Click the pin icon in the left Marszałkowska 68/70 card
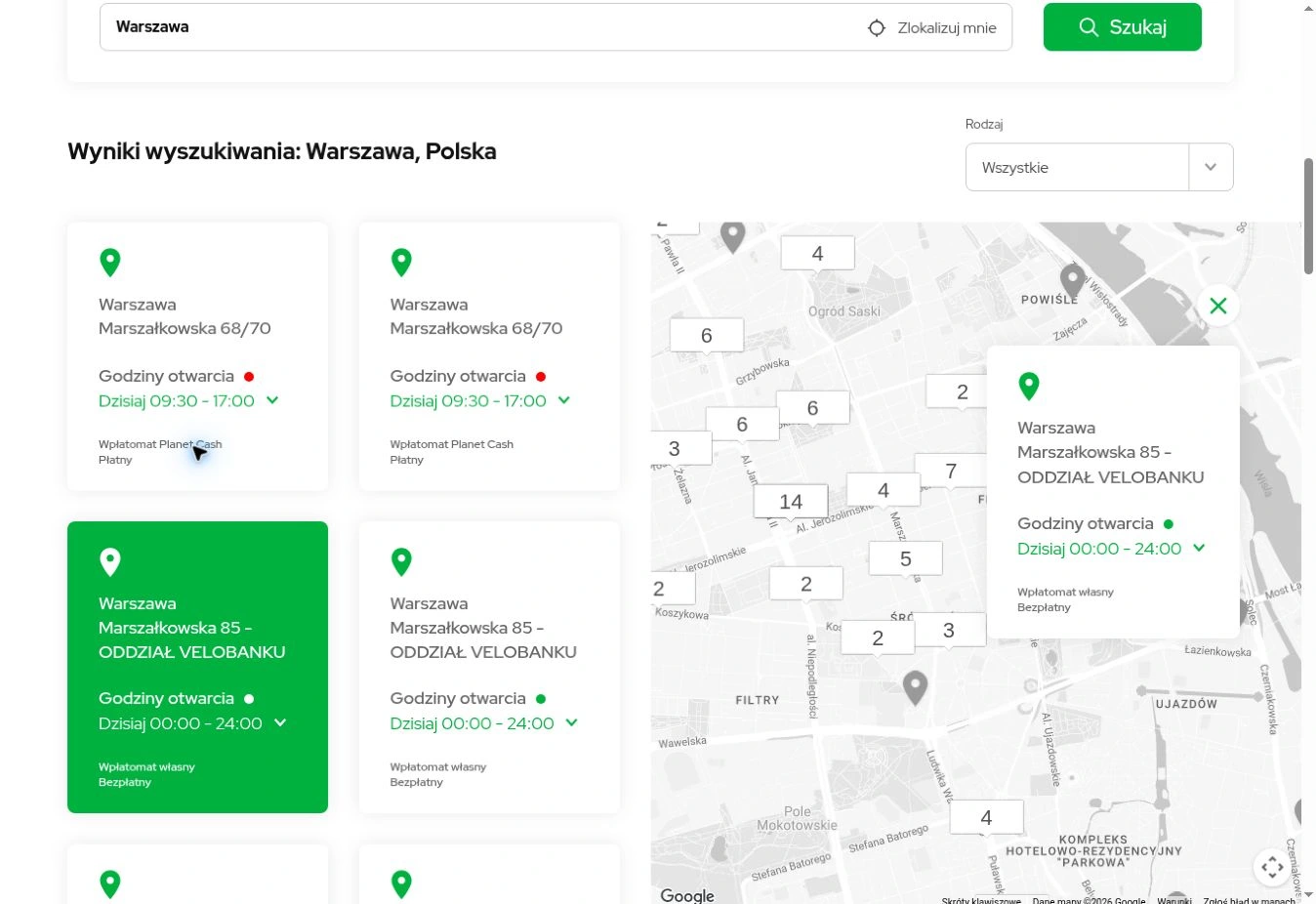Image resolution: width=1316 pixels, height=904 pixels. tap(110, 263)
